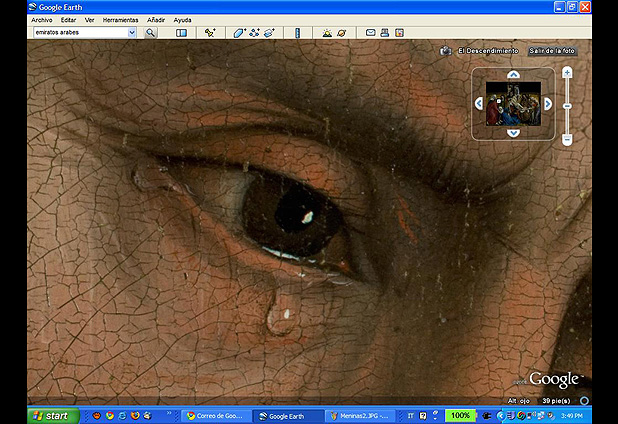Click the email envelope icon
The height and width of the screenshot is (424, 618).
369,32
